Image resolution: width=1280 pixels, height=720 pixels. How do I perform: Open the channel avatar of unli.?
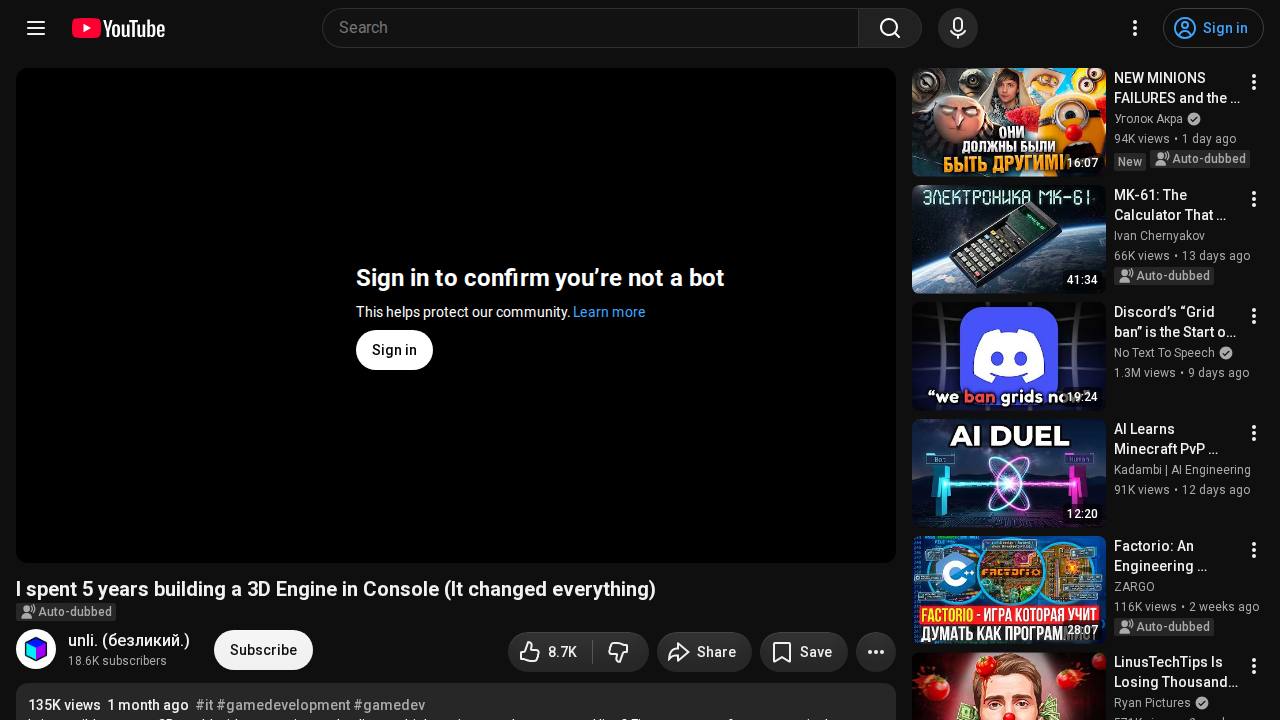click(x=36, y=650)
